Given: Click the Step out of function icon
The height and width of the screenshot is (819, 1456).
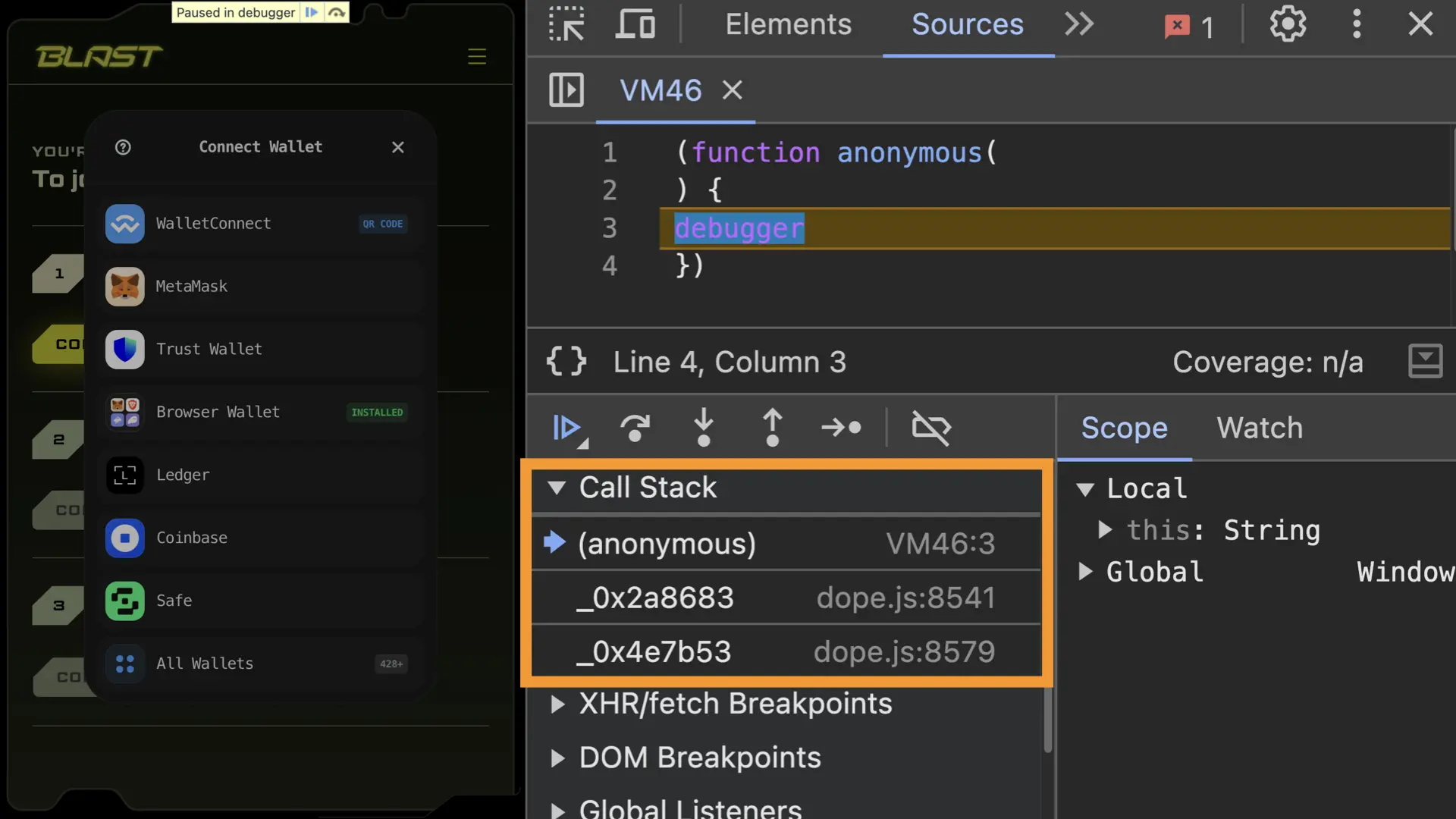Looking at the screenshot, I should point(772,428).
